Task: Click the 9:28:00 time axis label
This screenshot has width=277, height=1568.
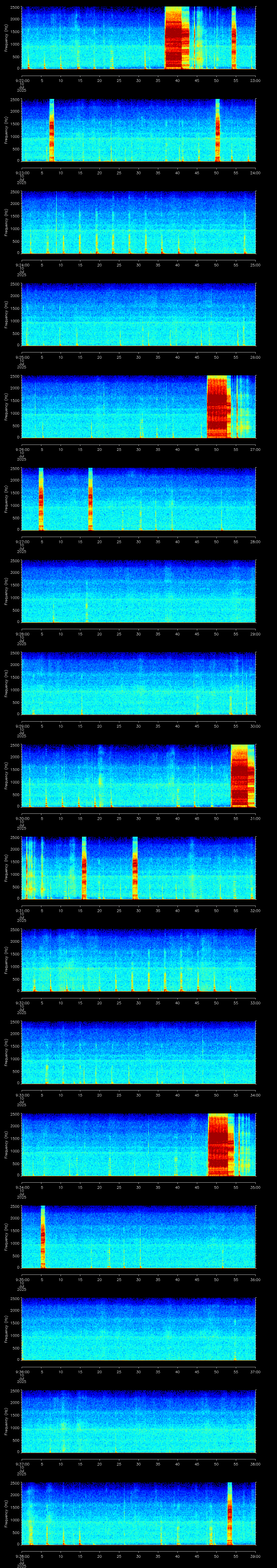Action: click(x=22, y=634)
